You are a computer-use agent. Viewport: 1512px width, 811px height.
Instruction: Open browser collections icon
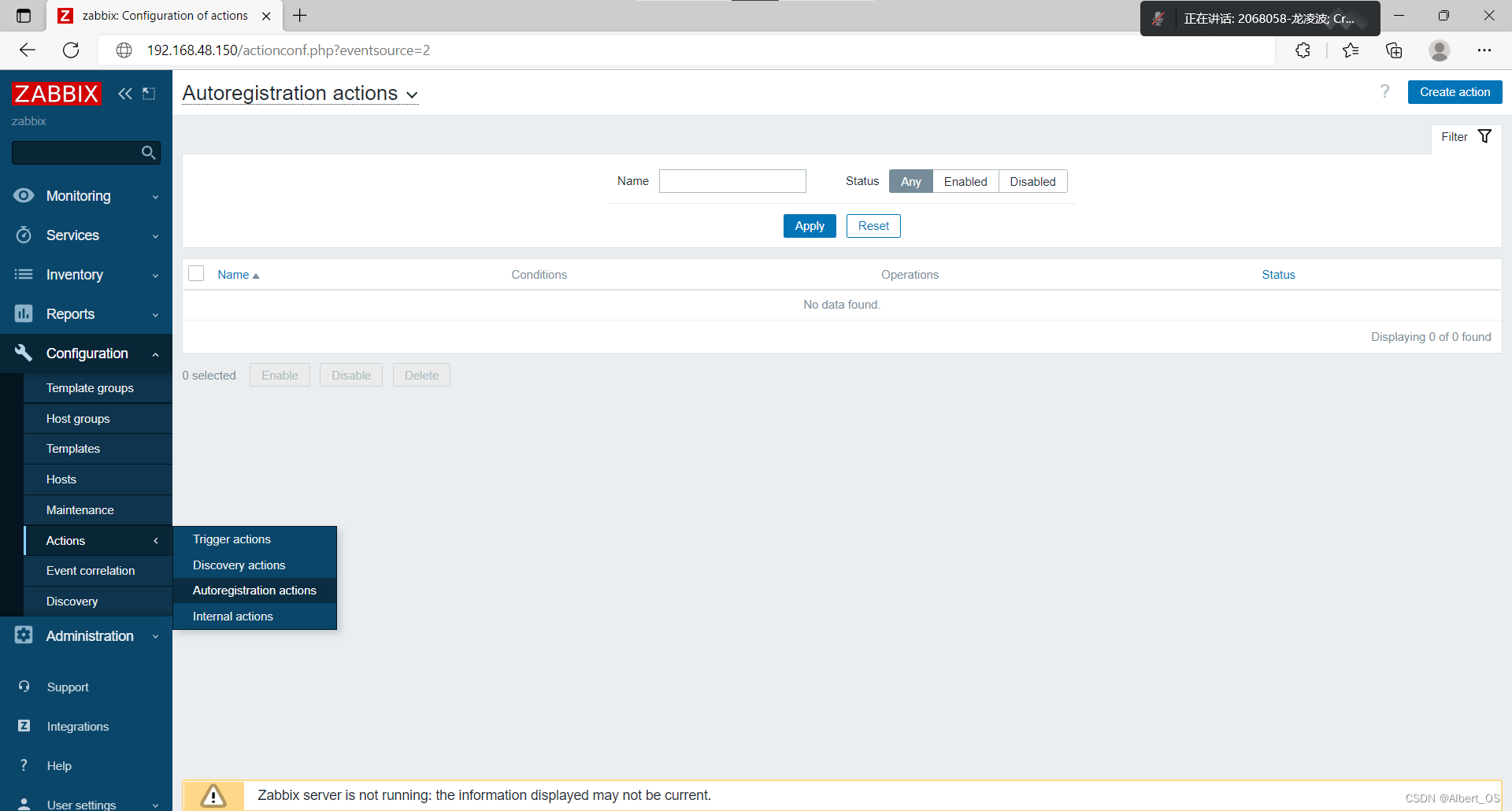coord(1394,50)
